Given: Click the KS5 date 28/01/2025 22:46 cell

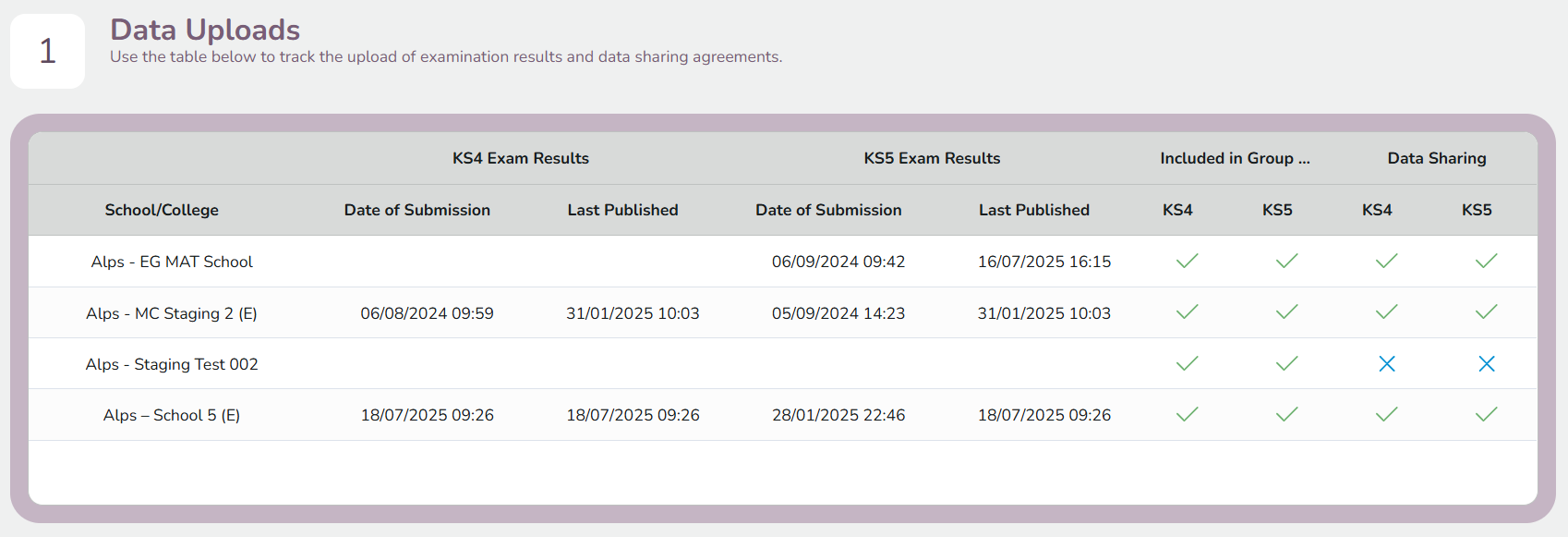Looking at the screenshot, I should (838, 415).
